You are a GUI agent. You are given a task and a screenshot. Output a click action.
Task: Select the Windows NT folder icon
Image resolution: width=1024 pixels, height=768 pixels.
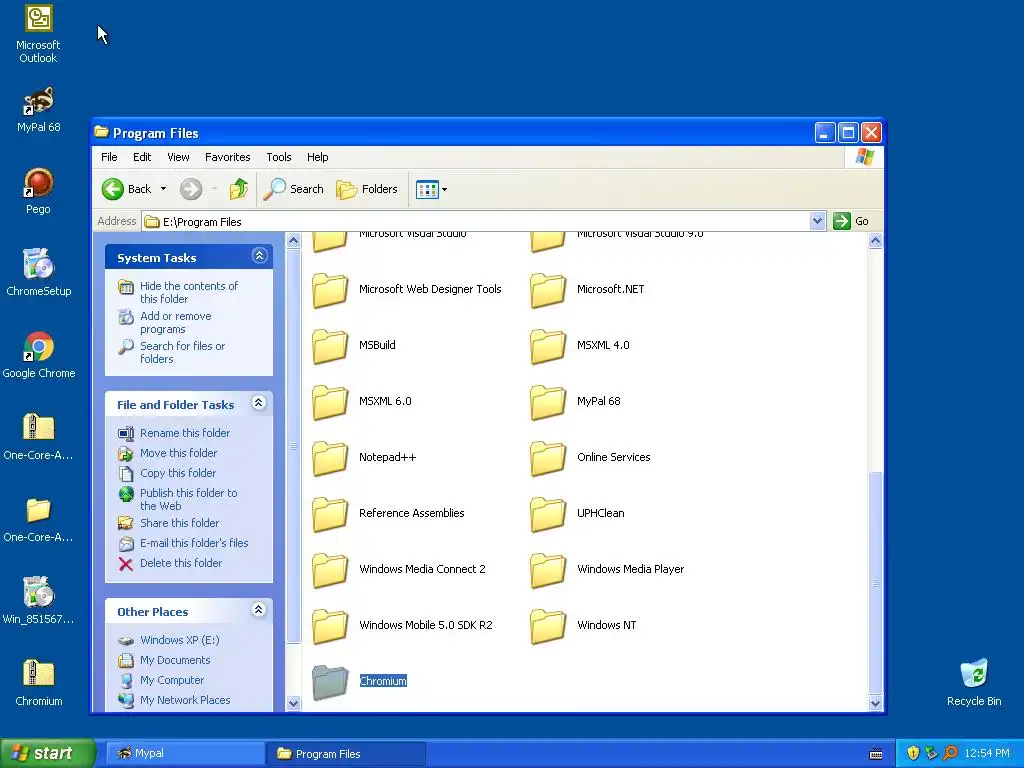point(548,626)
